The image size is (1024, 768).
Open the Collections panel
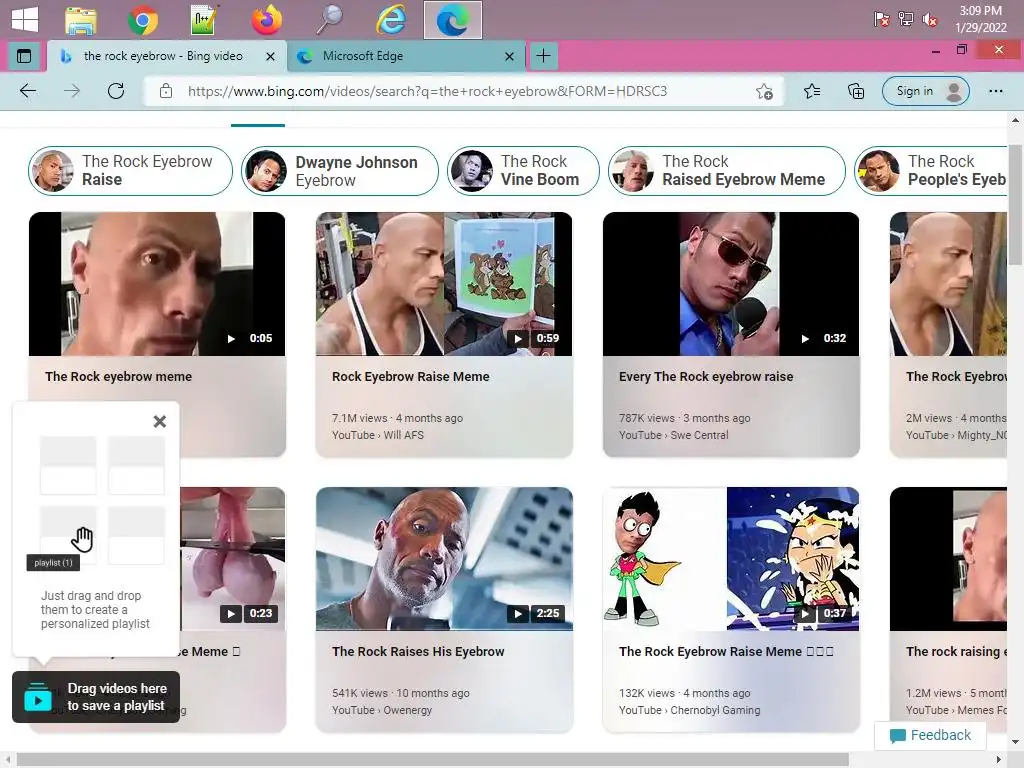(x=856, y=91)
